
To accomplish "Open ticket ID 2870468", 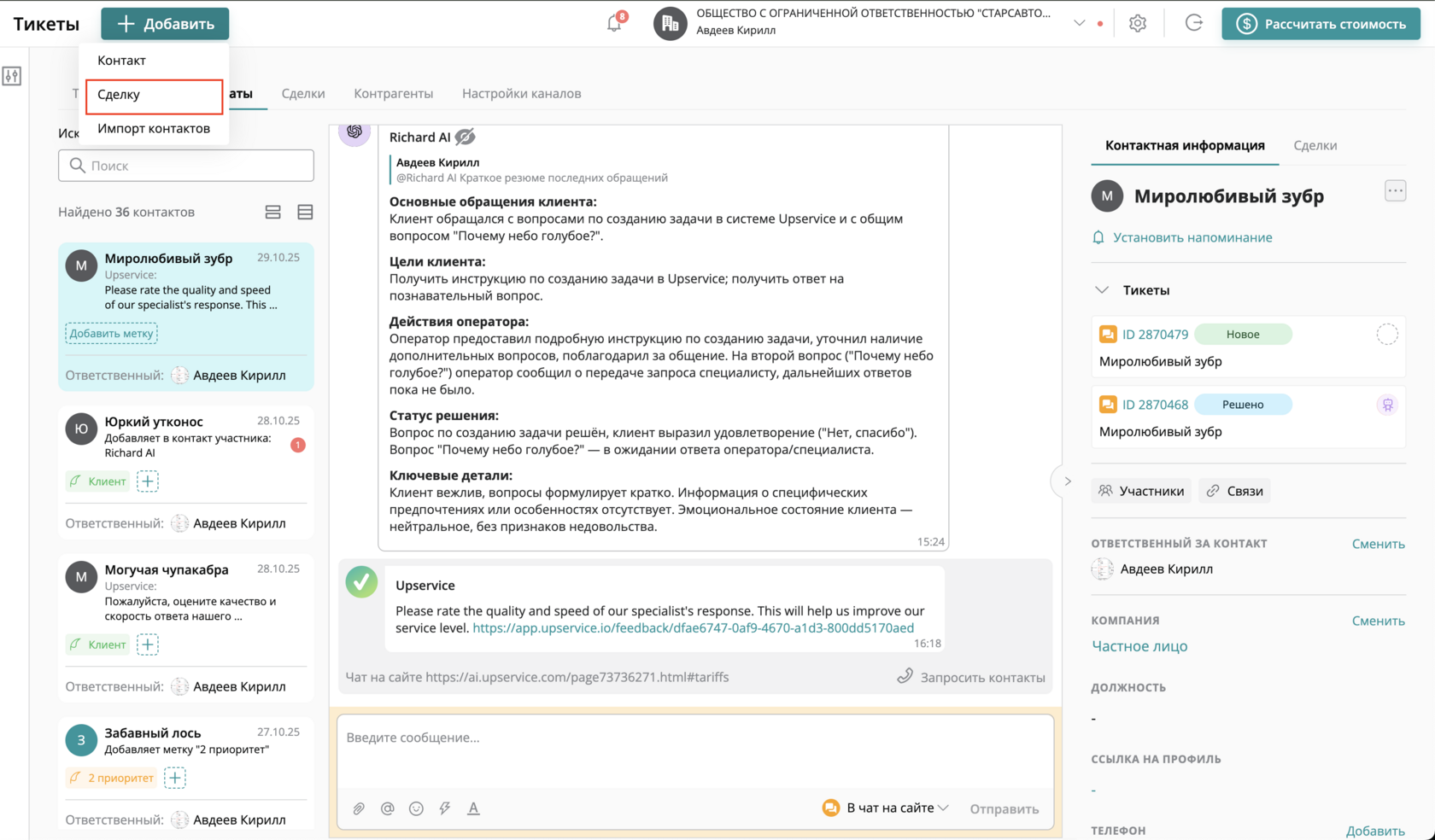I will tap(1155, 405).
